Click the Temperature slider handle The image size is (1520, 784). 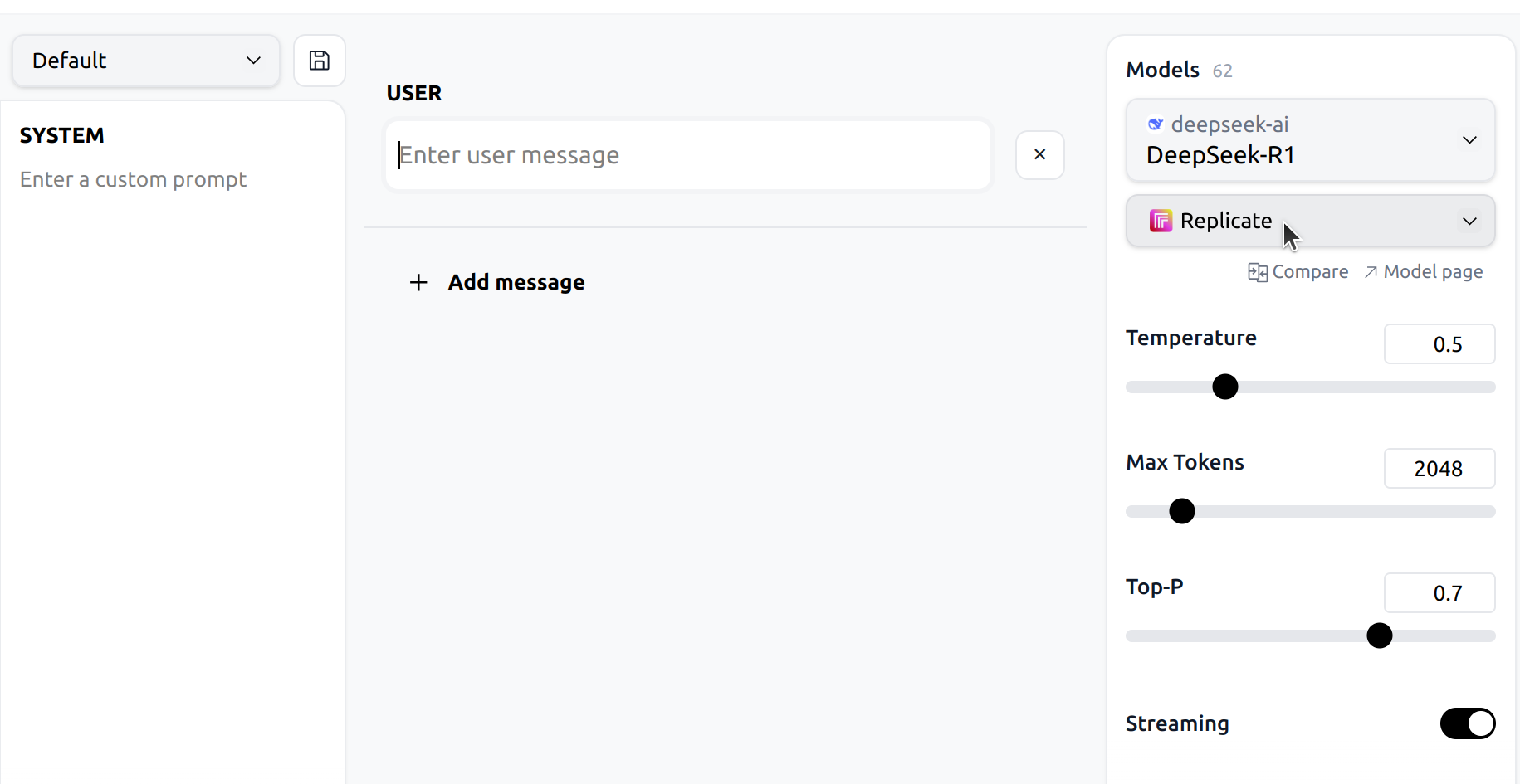[x=1224, y=387]
